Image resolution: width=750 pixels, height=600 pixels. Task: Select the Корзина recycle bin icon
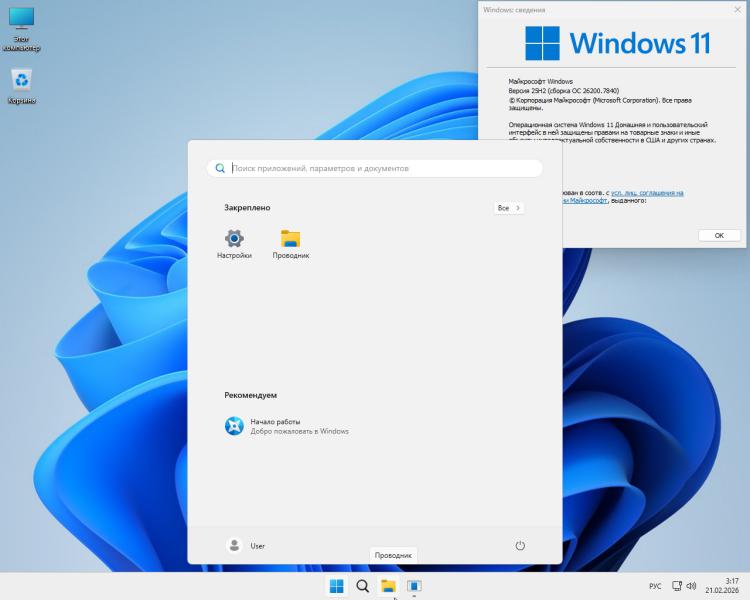click(x=21, y=85)
